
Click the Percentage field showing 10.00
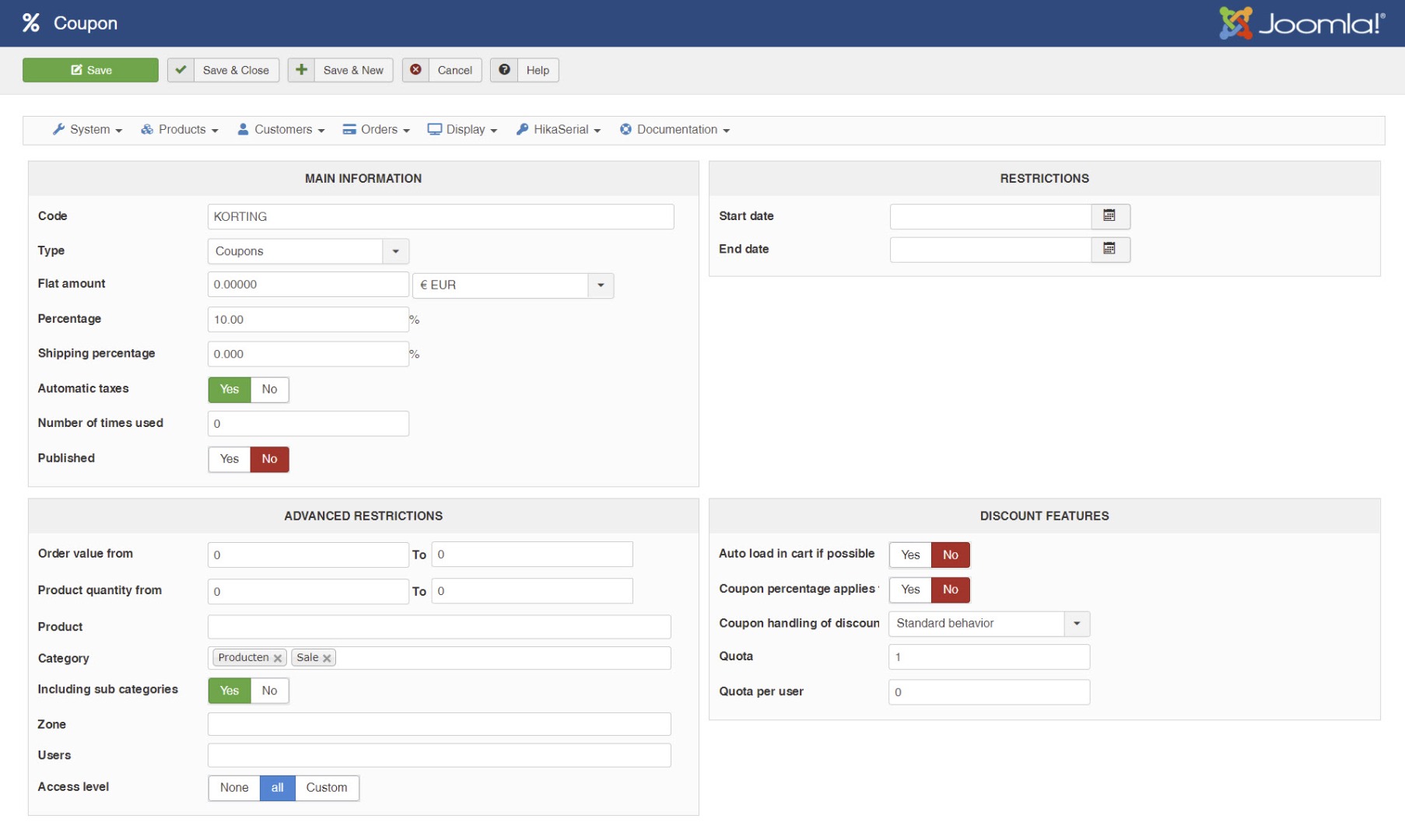pyautogui.click(x=308, y=320)
